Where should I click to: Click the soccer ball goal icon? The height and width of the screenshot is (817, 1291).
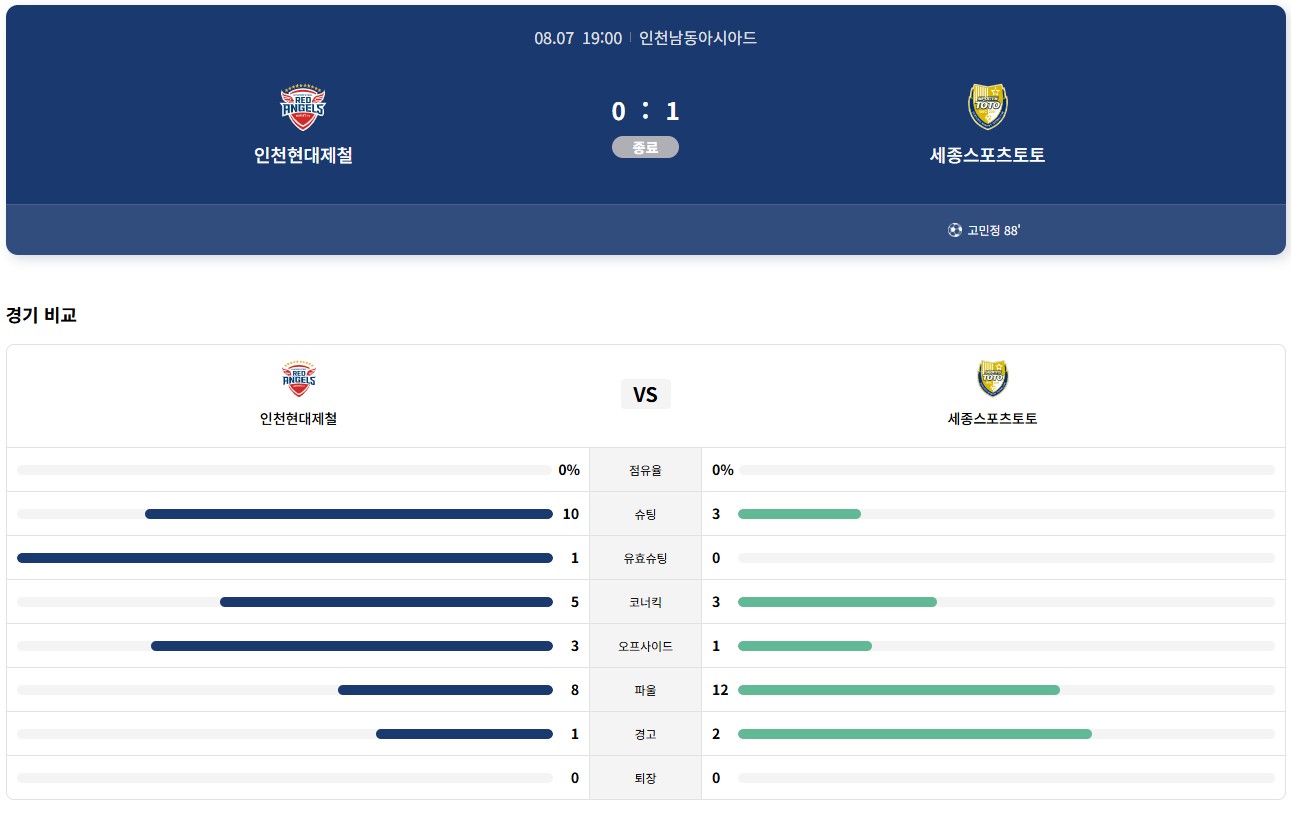pyautogui.click(x=954, y=230)
